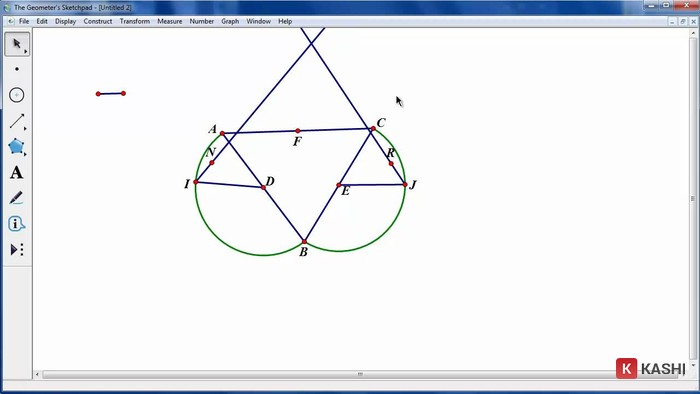
Task: Minimize the inner document window
Action: coord(672,21)
